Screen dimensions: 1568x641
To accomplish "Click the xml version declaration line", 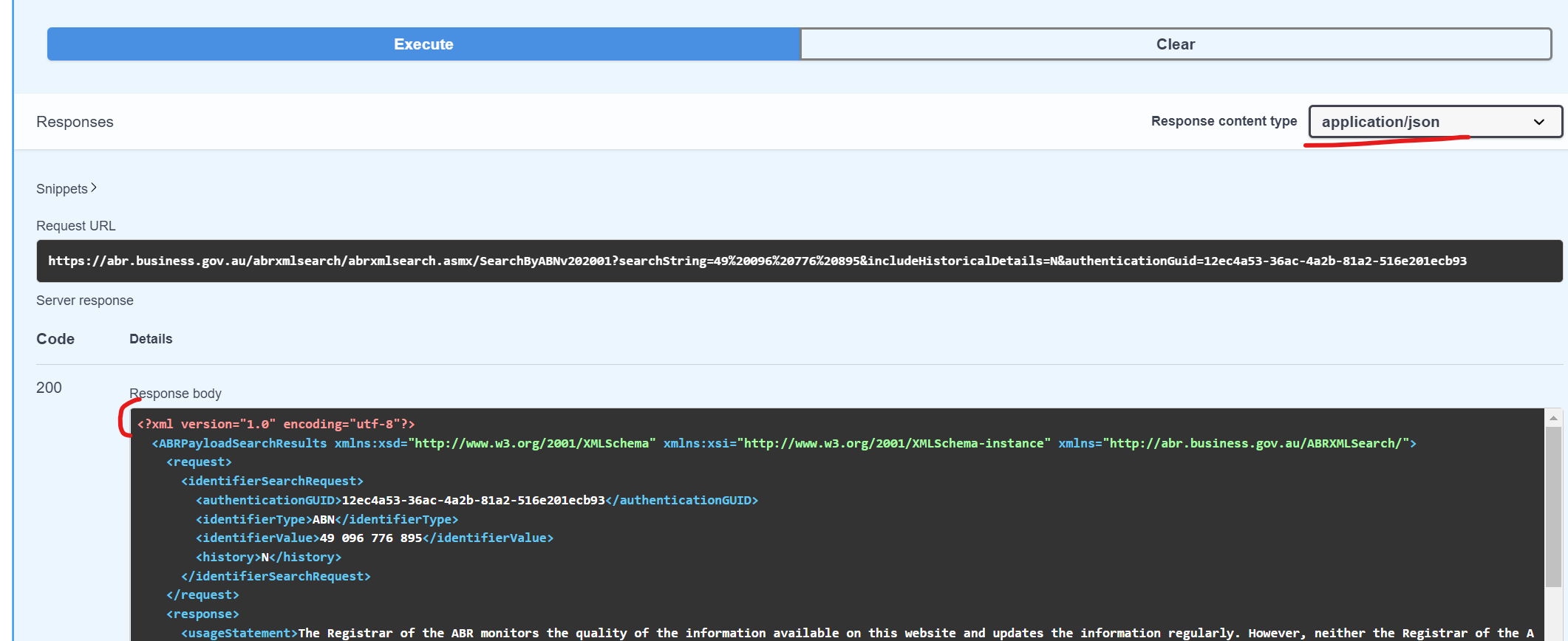I will tap(276, 424).
